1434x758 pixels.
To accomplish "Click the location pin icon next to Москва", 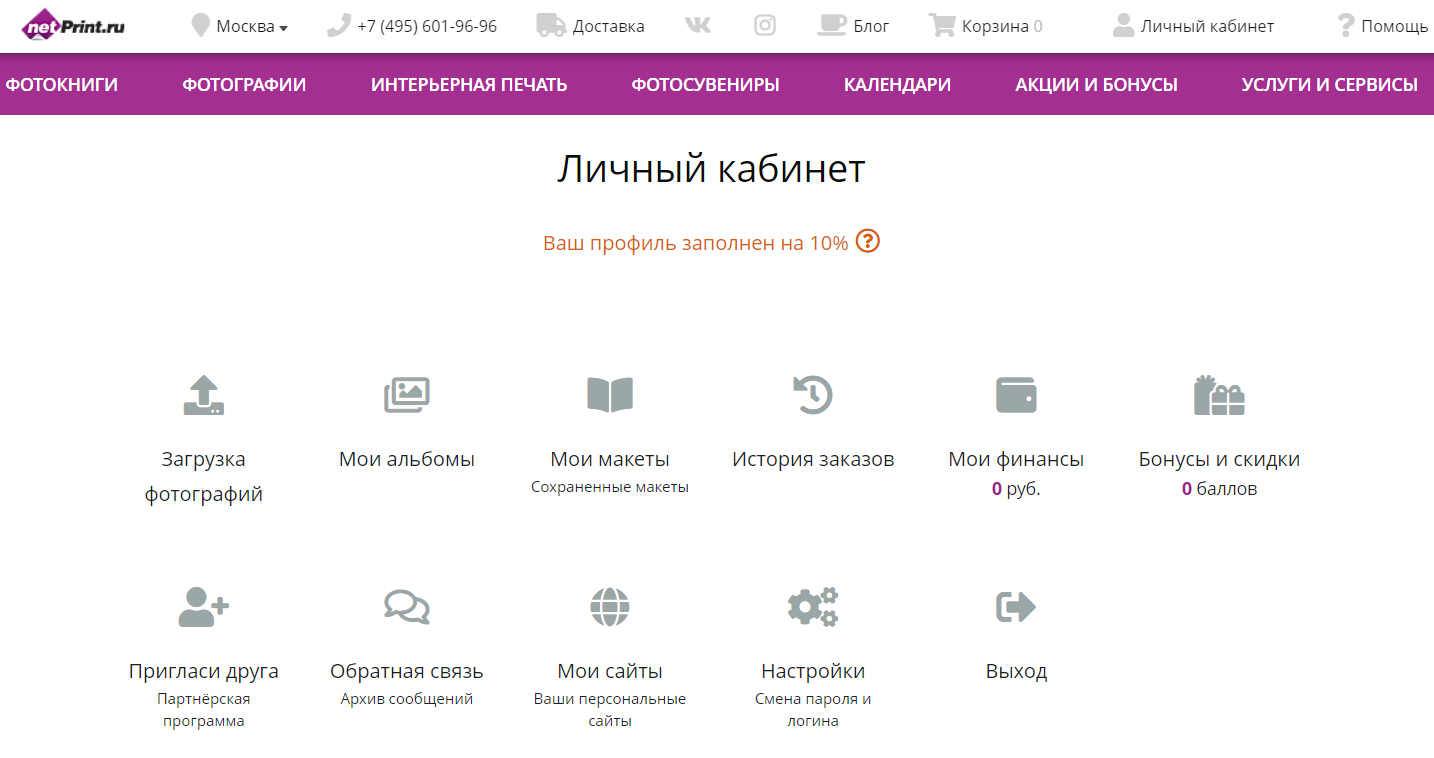I will pyautogui.click(x=201, y=26).
